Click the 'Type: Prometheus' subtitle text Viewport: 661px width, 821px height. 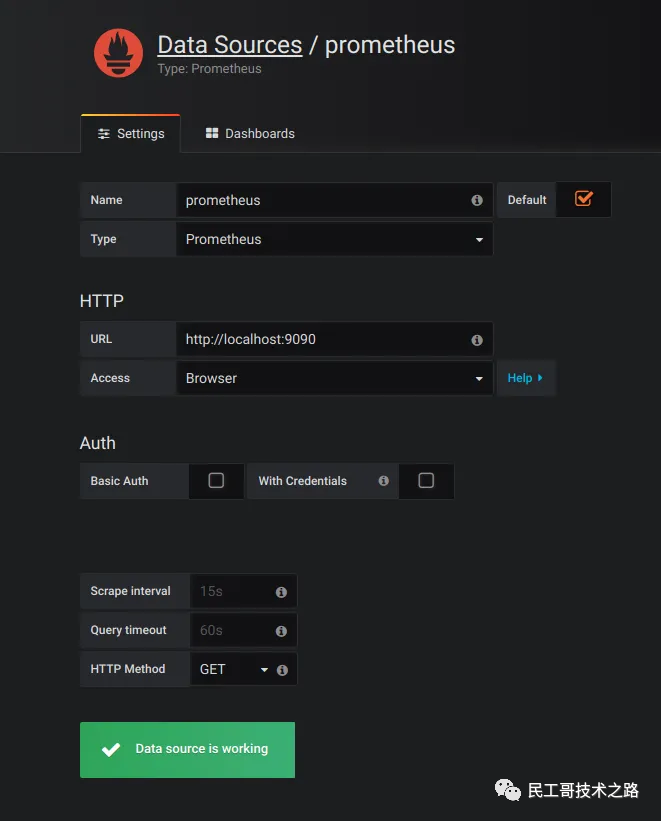pos(210,69)
